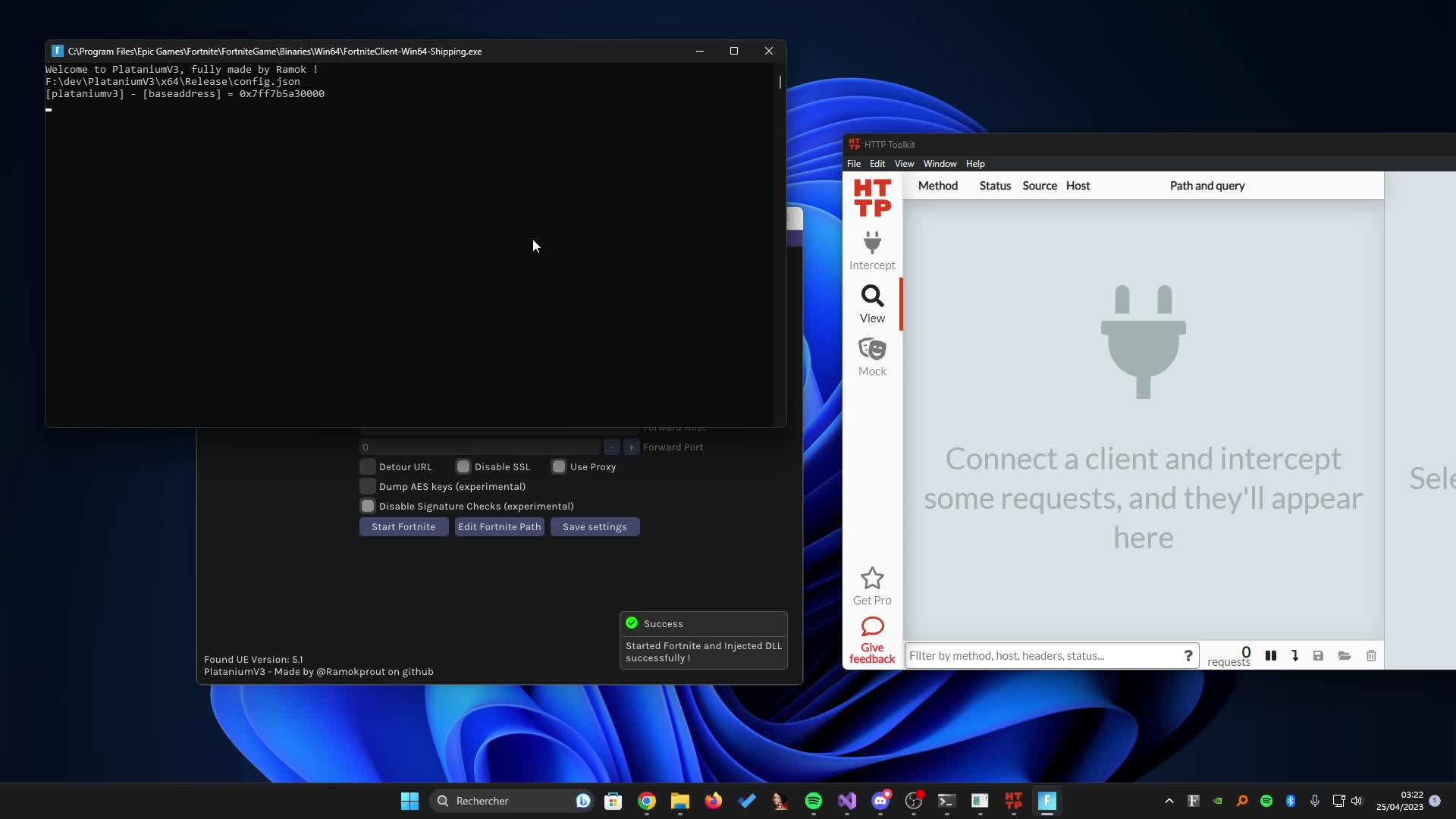Show hidden system tray icons chevron

pos(1169,801)
